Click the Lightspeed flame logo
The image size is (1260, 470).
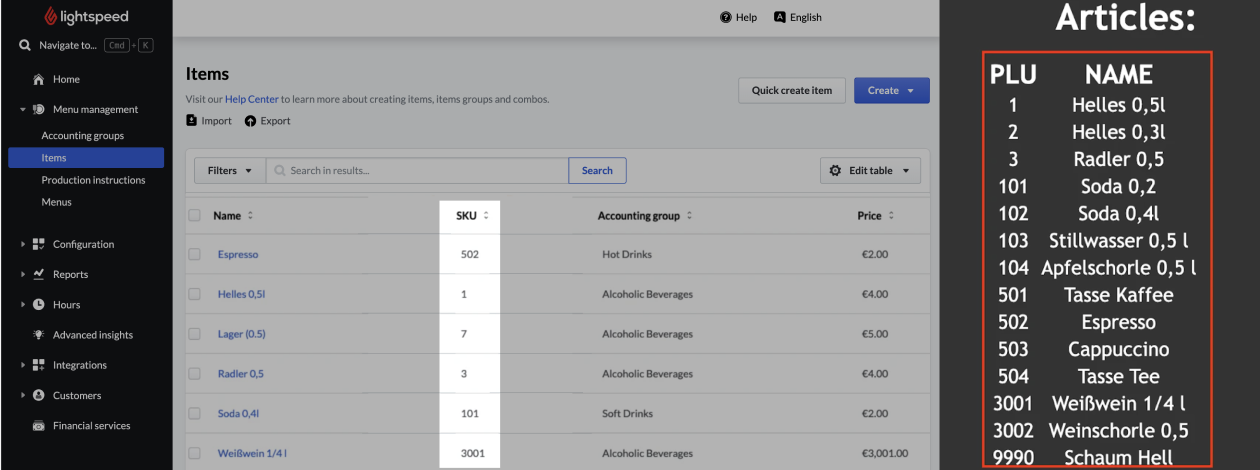pos(52,17)
